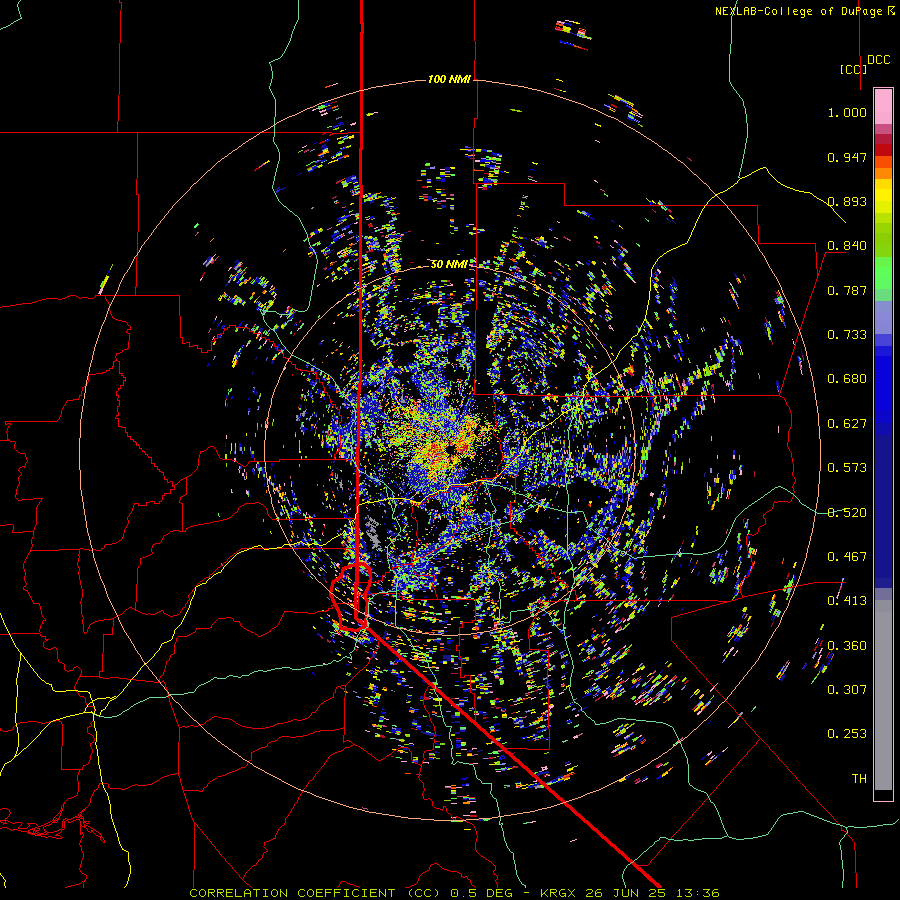Click the 26 JUN 25 date stamp
This screenshot has height=900, width=900.
(x=627, y=893)
